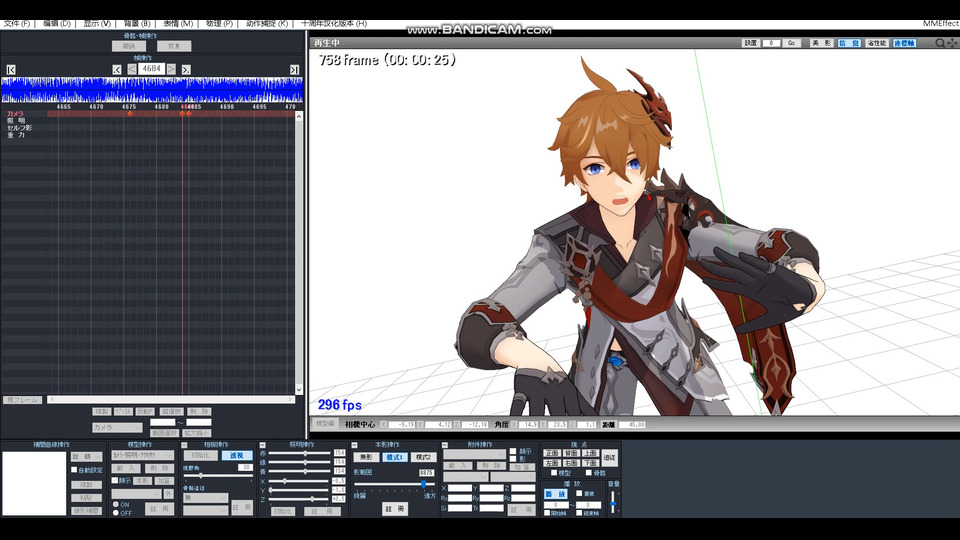Open the 文件 (F) menu

click(17, 23)
